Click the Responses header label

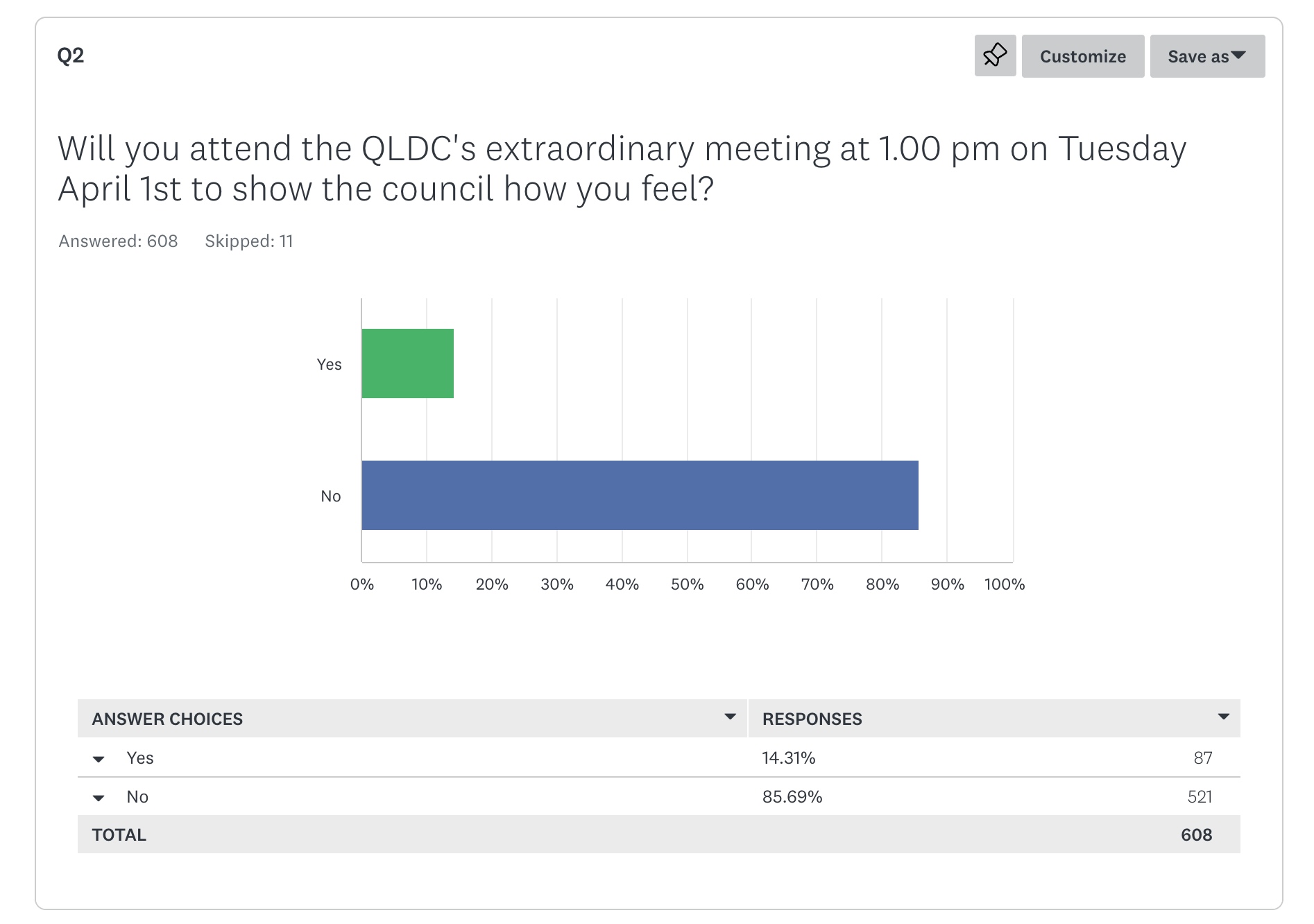(x=812, y=719)
